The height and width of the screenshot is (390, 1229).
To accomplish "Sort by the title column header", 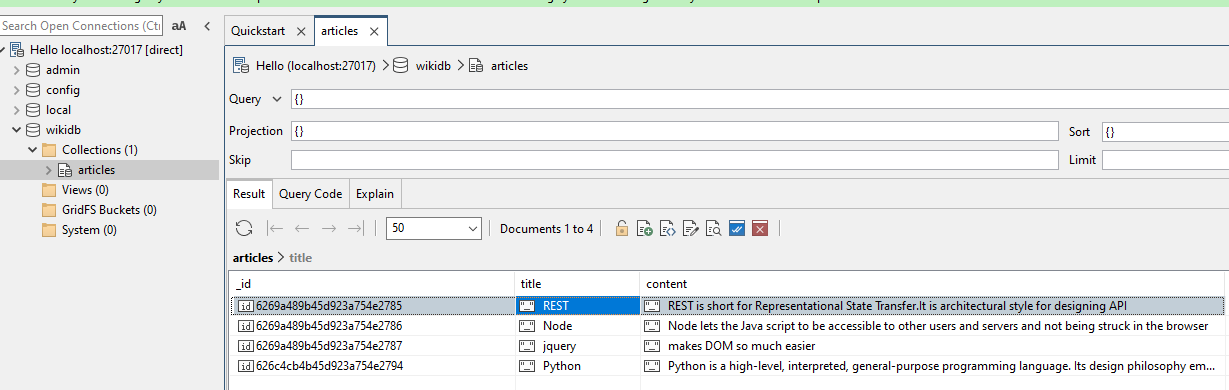I will [x=577, y=284].
